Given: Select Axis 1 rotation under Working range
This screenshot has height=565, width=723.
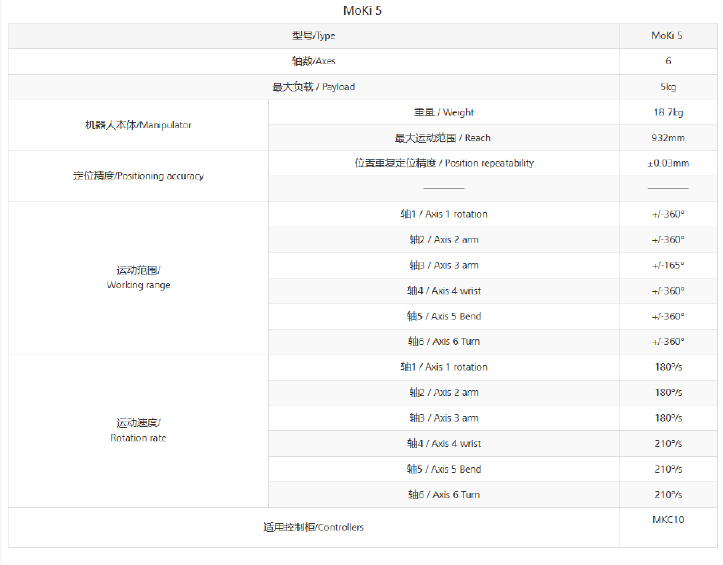Looking at the screenshot, I should point(443,214).
